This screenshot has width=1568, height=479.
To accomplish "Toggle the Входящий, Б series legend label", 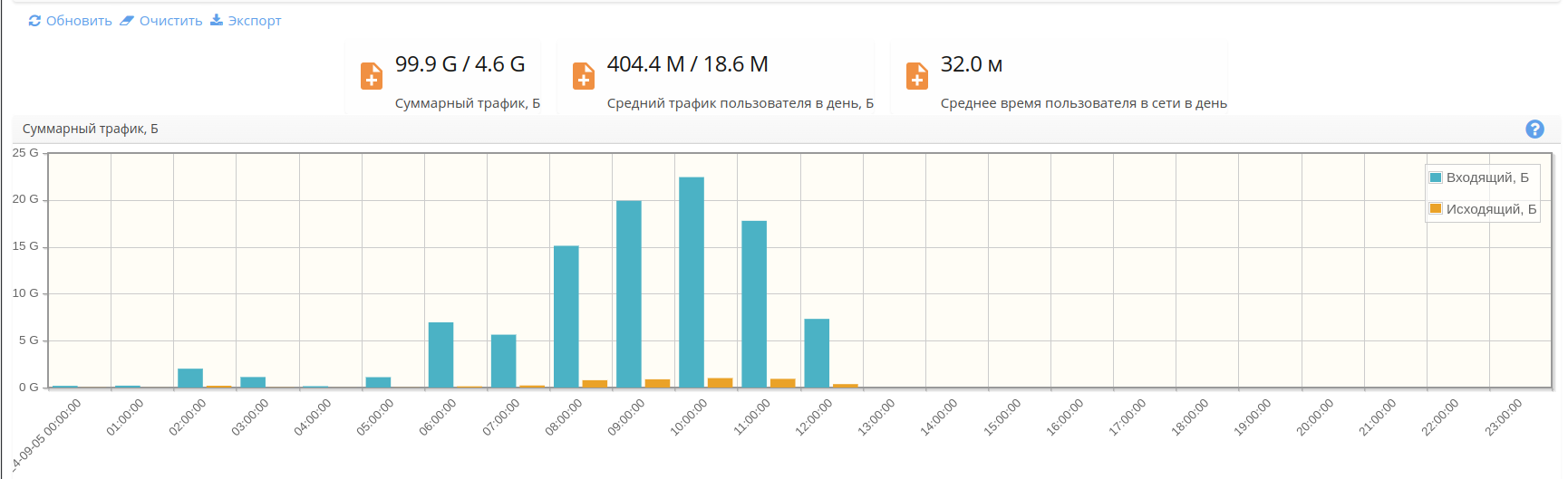I will [x=1486, y=177].
